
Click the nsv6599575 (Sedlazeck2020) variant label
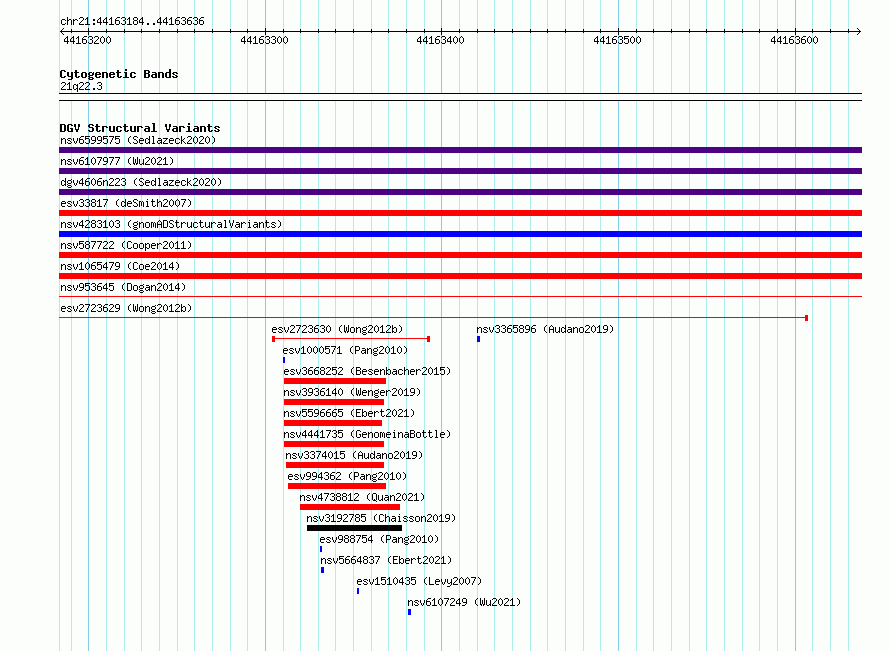click(138, 140)
